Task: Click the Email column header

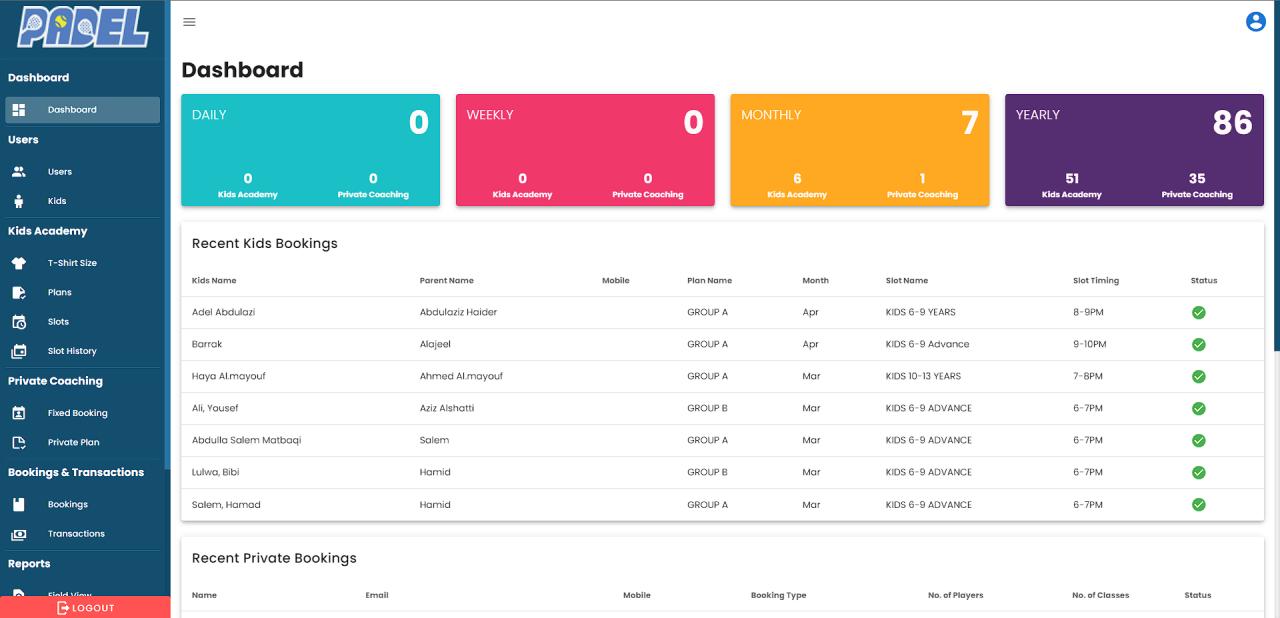Action: point(377,595)
